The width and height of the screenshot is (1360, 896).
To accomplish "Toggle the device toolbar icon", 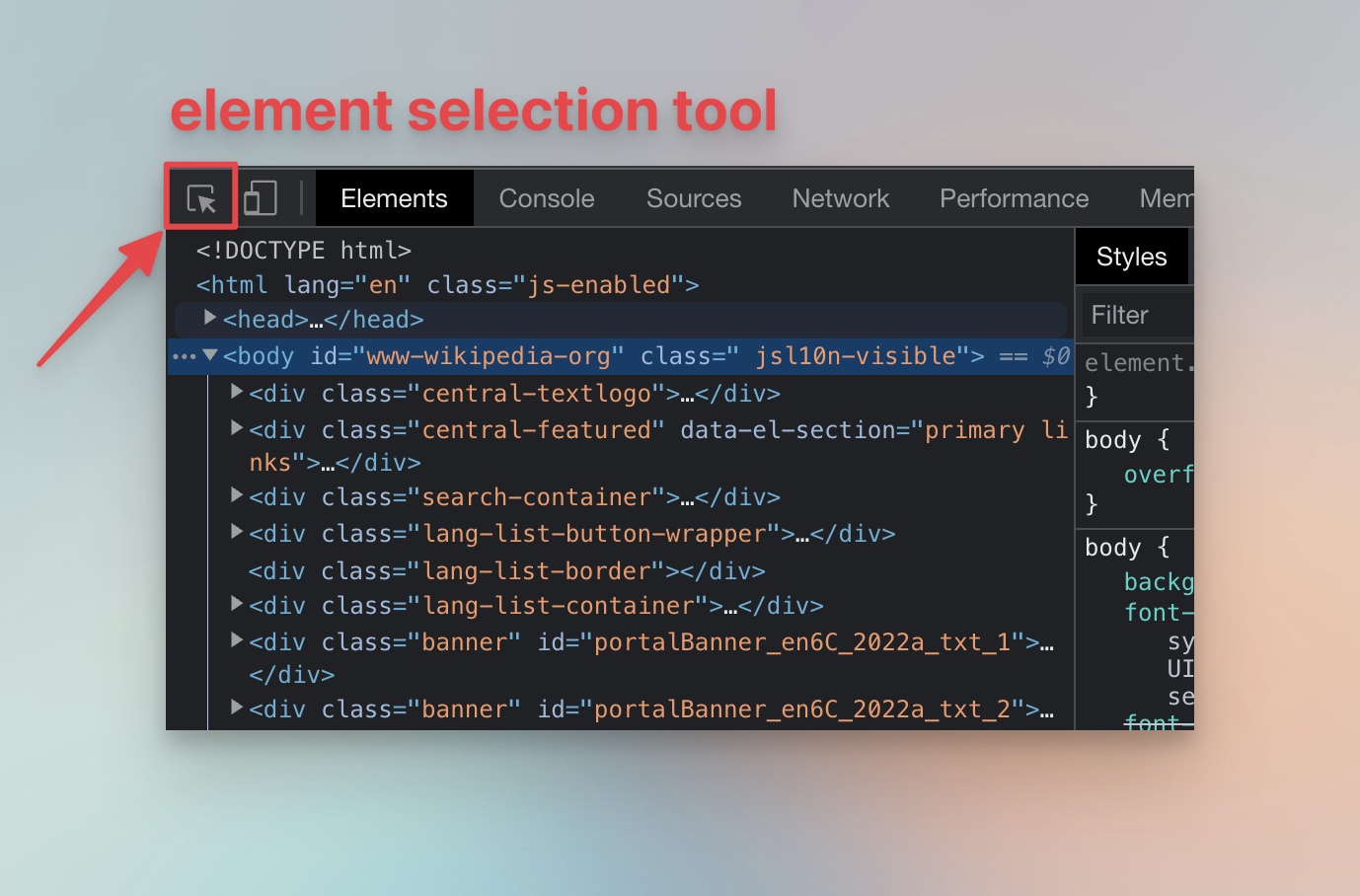I will [x=260, y=197].
